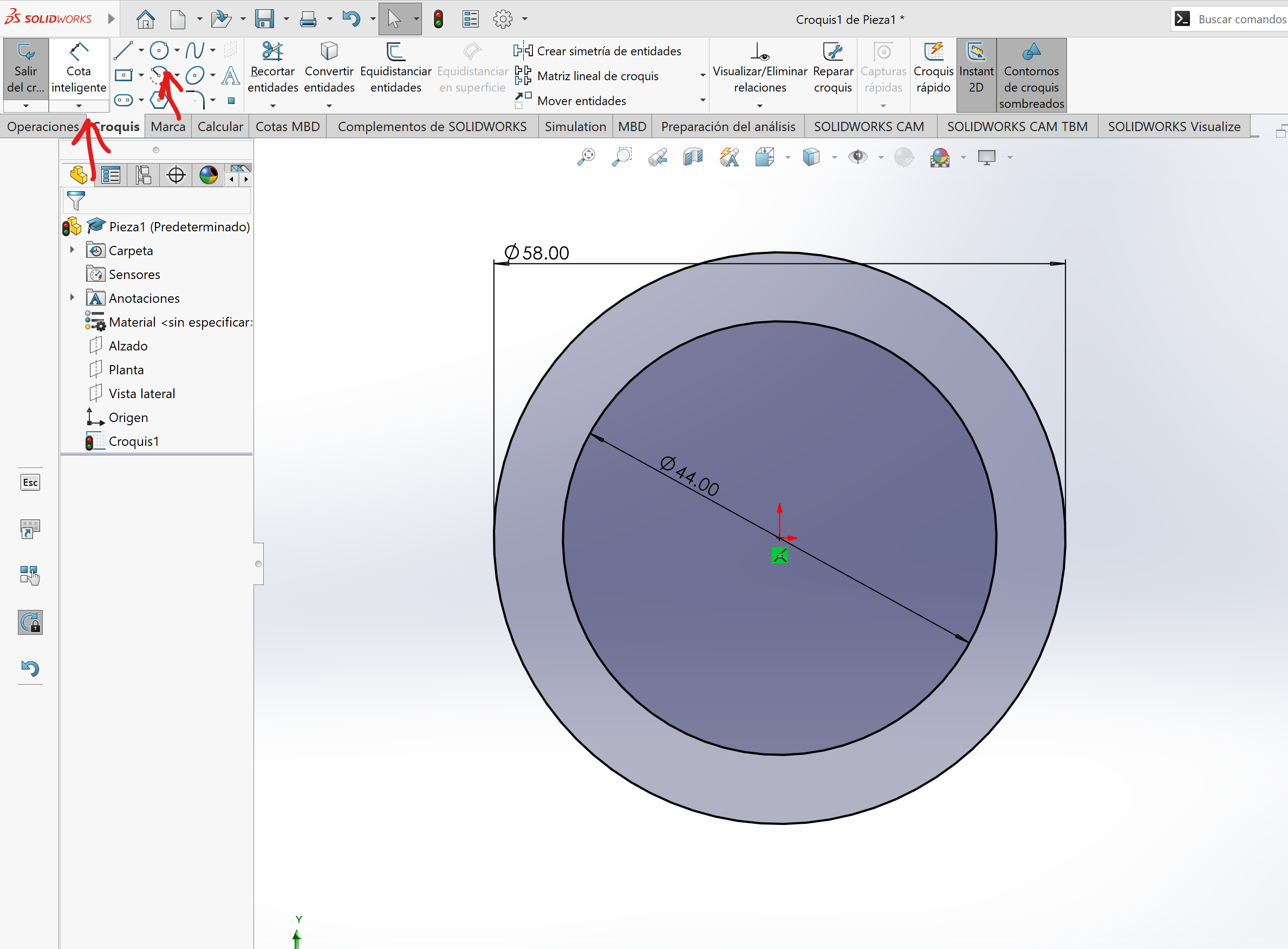Switch to the Simulation tab
This screenshot has height=949, width=1288.
pyautogui.click(x=575, y=126)
